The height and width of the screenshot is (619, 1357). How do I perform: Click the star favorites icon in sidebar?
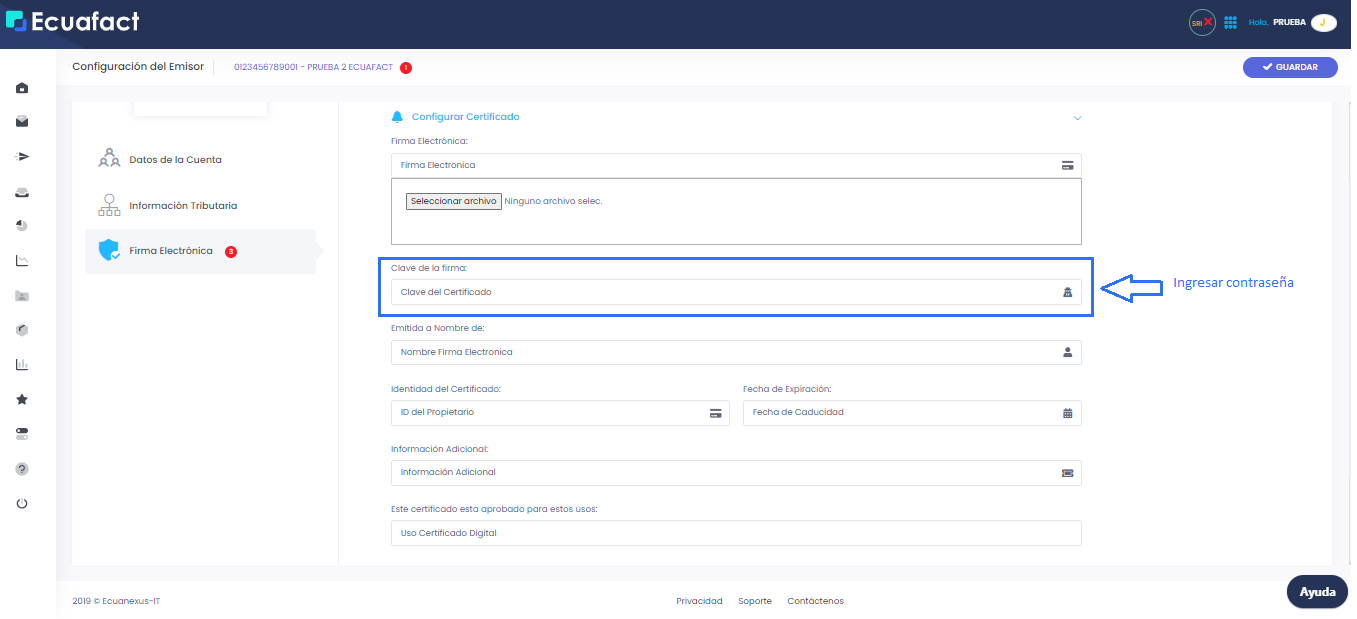pyautogui.click(x=22, y=398)
